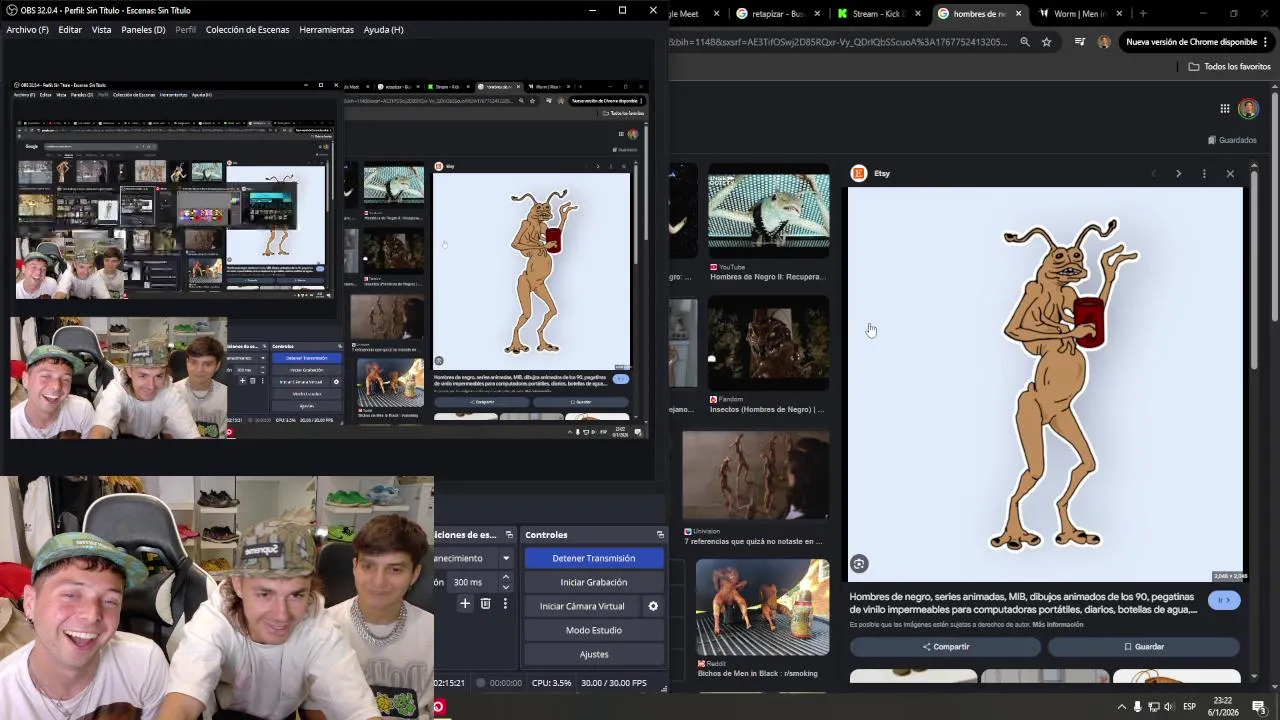Screen dimensions: 1280x720
Task: Click Ir button to visit page
Action: pos(1224,600)
